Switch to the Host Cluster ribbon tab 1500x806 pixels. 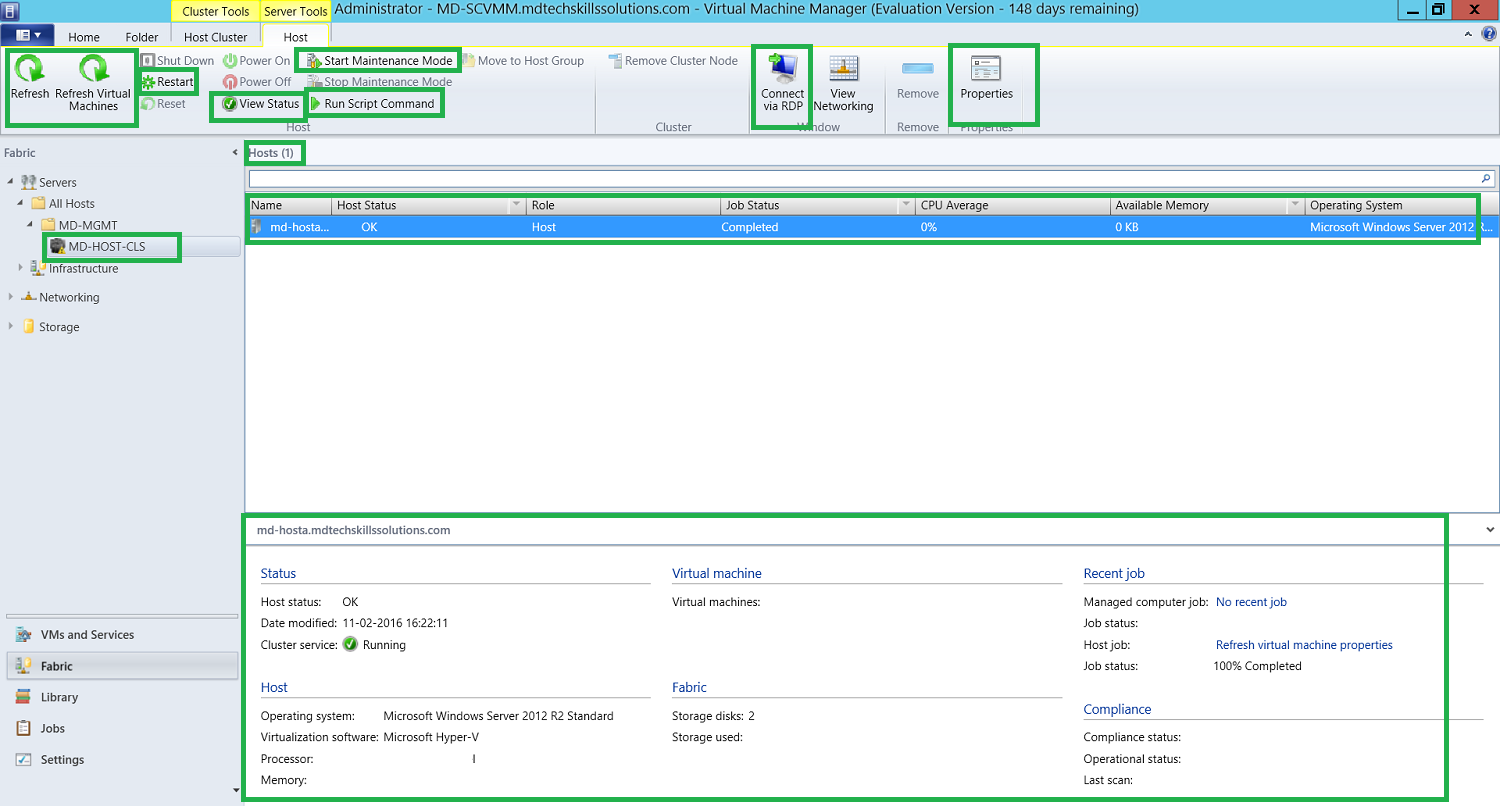(x=216, y=35)
